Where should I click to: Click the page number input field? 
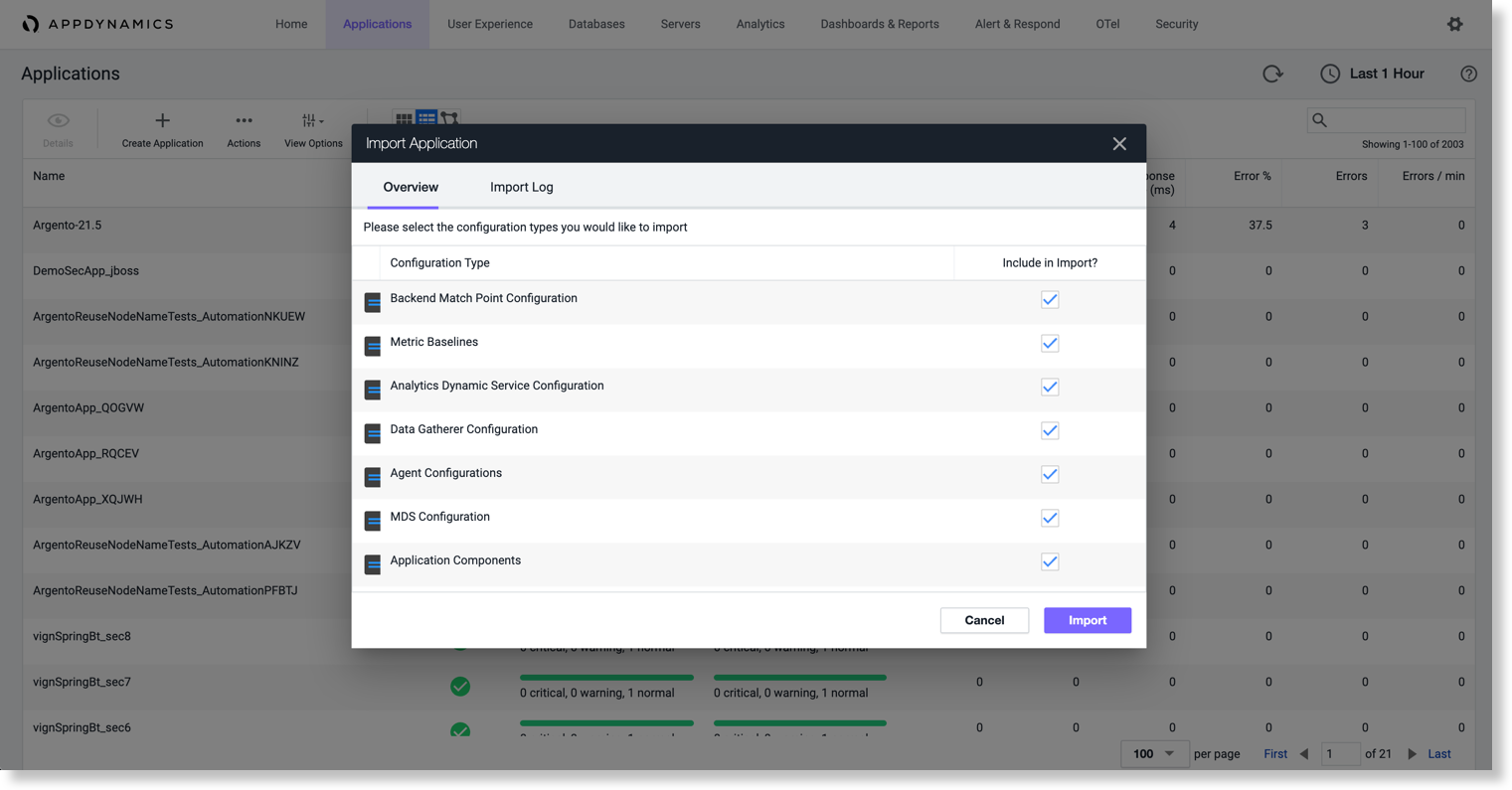point(1341,754)
